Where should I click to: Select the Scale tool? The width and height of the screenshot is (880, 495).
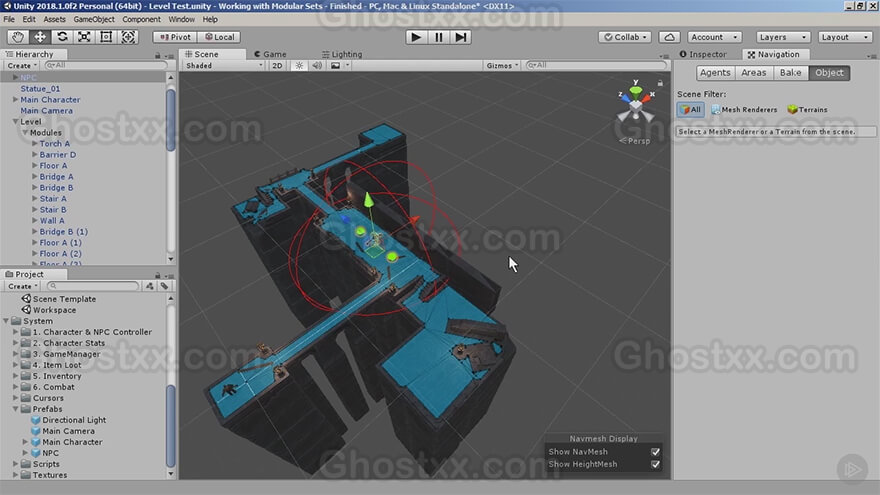click(84, 37)
